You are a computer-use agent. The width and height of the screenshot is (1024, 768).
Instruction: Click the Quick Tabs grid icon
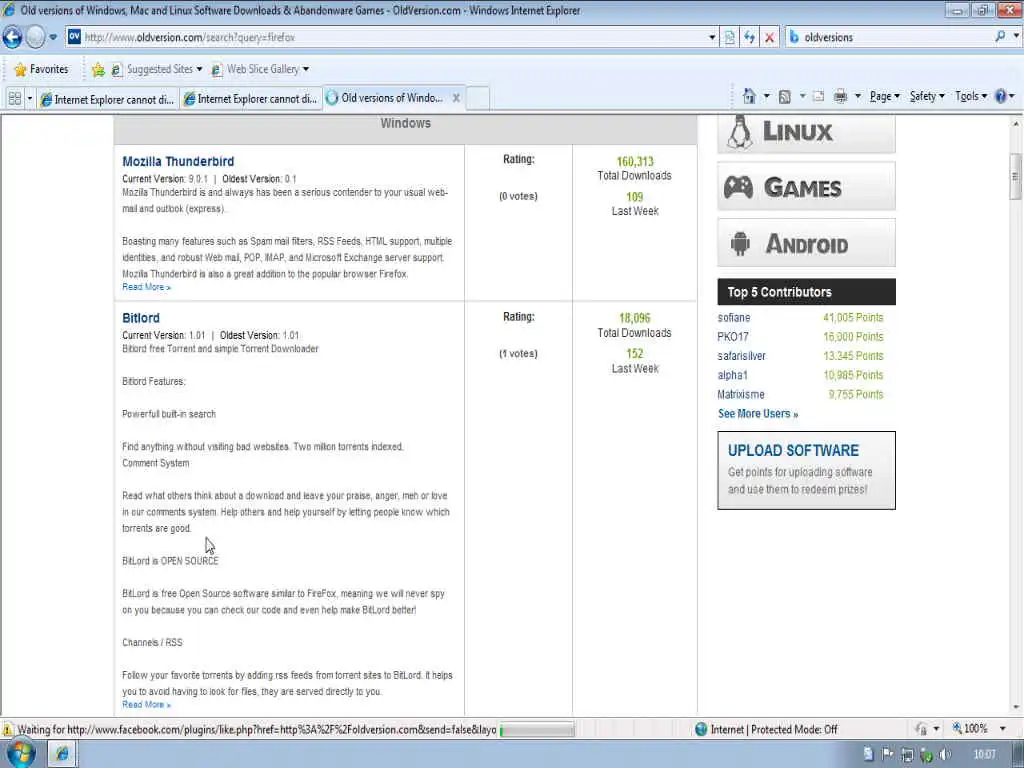coord(14,99)
